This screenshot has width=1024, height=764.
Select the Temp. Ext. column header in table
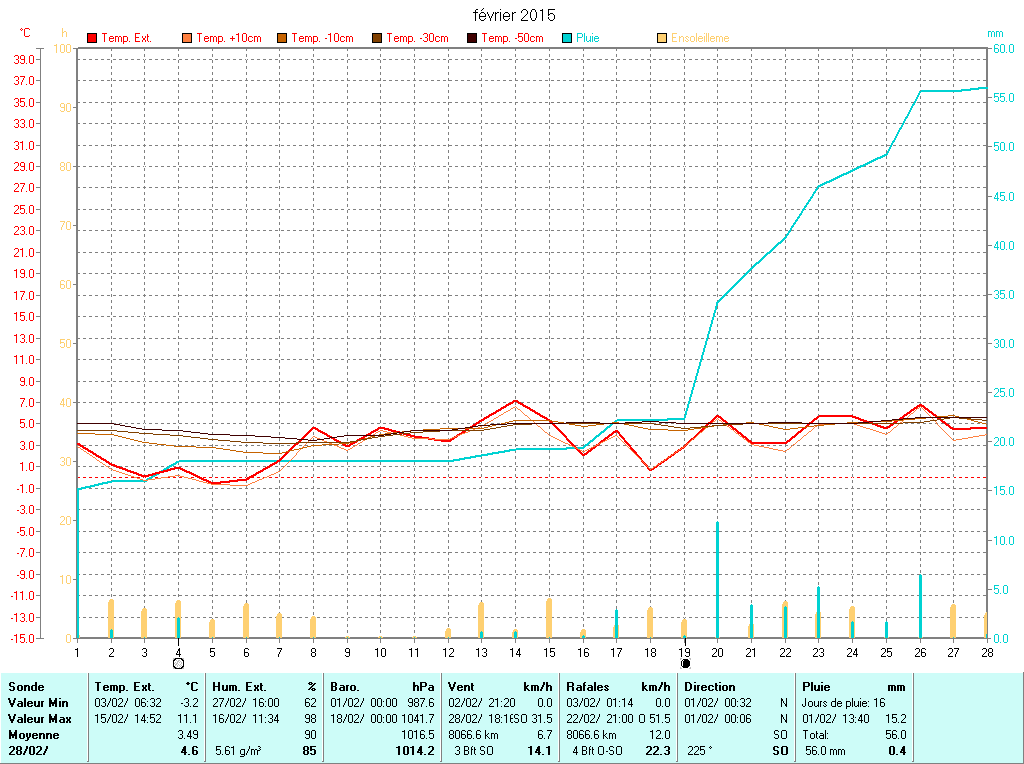tap(125, 687)
